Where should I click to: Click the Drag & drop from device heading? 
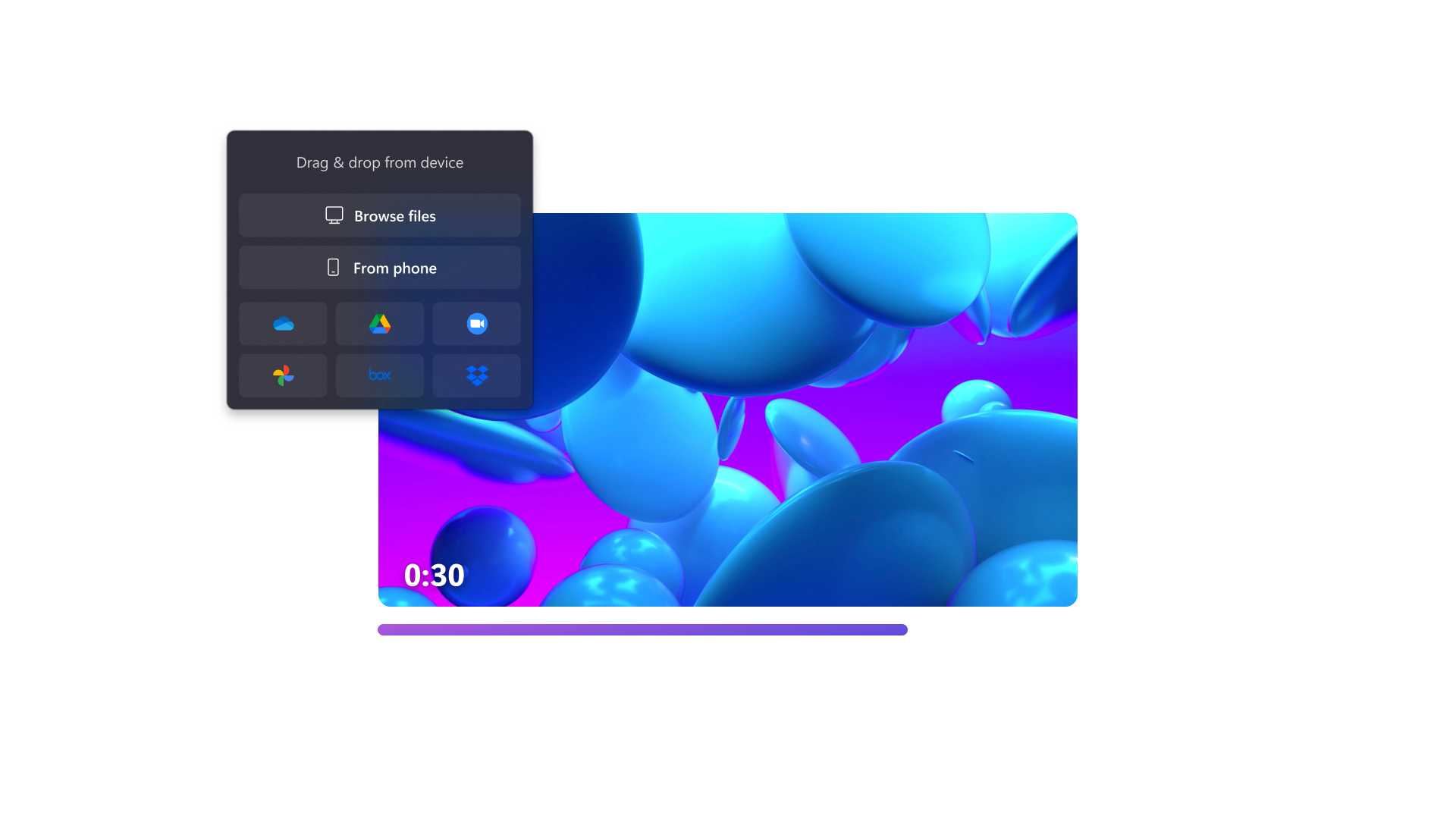[379, 162]
